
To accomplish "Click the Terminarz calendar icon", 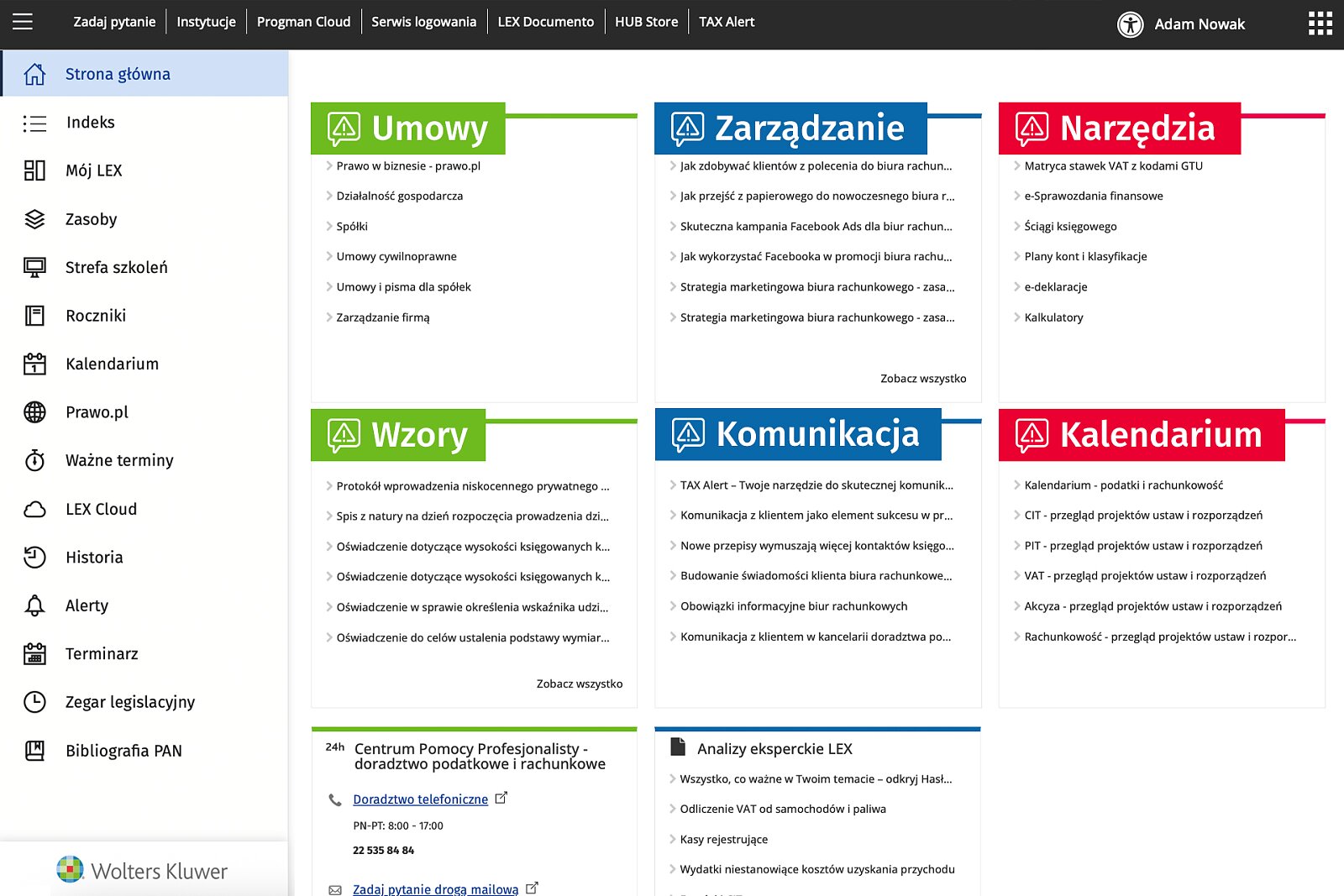I will (34, 653).
